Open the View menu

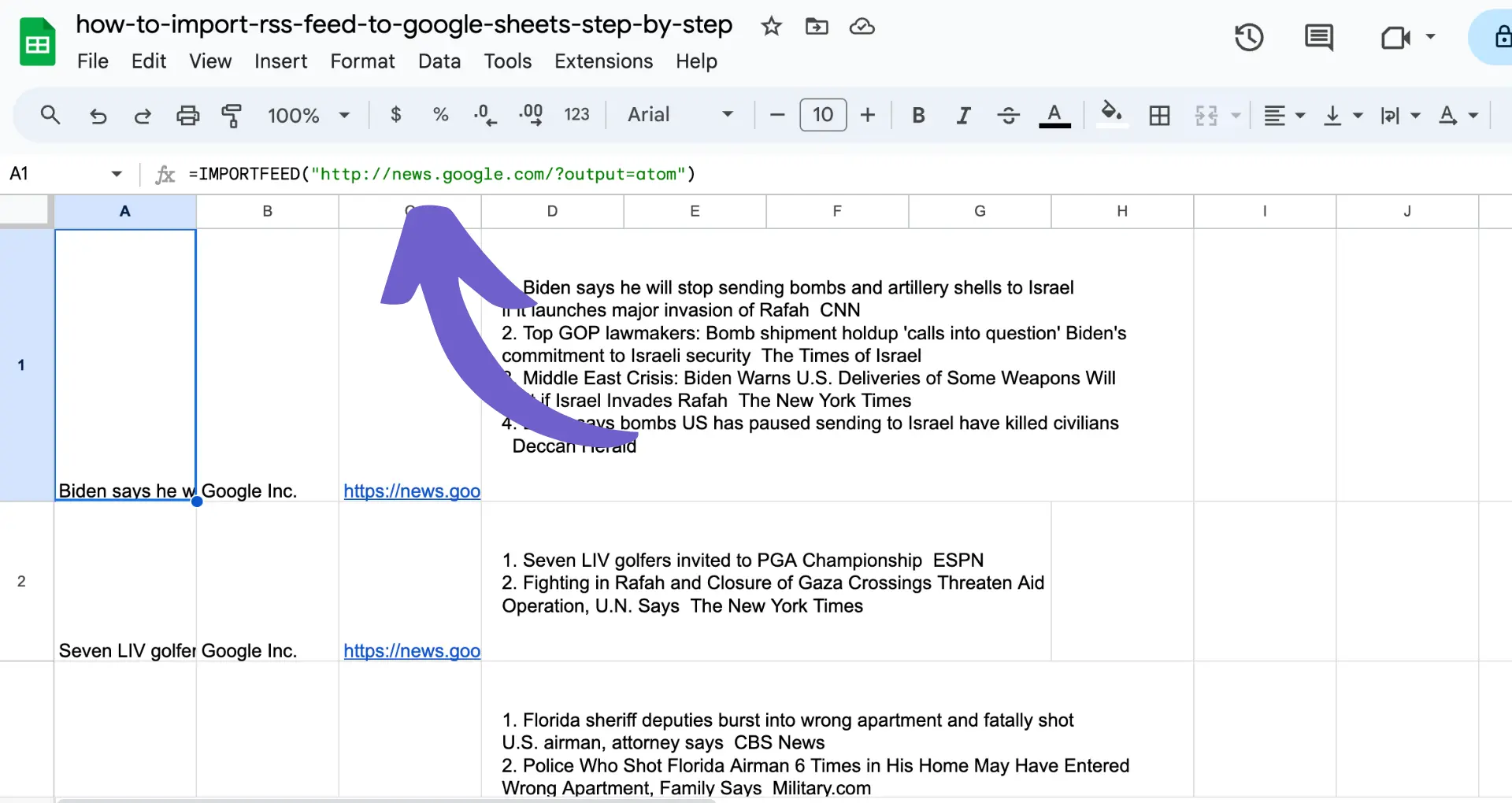pyautogui.click(x=210, y=61)
